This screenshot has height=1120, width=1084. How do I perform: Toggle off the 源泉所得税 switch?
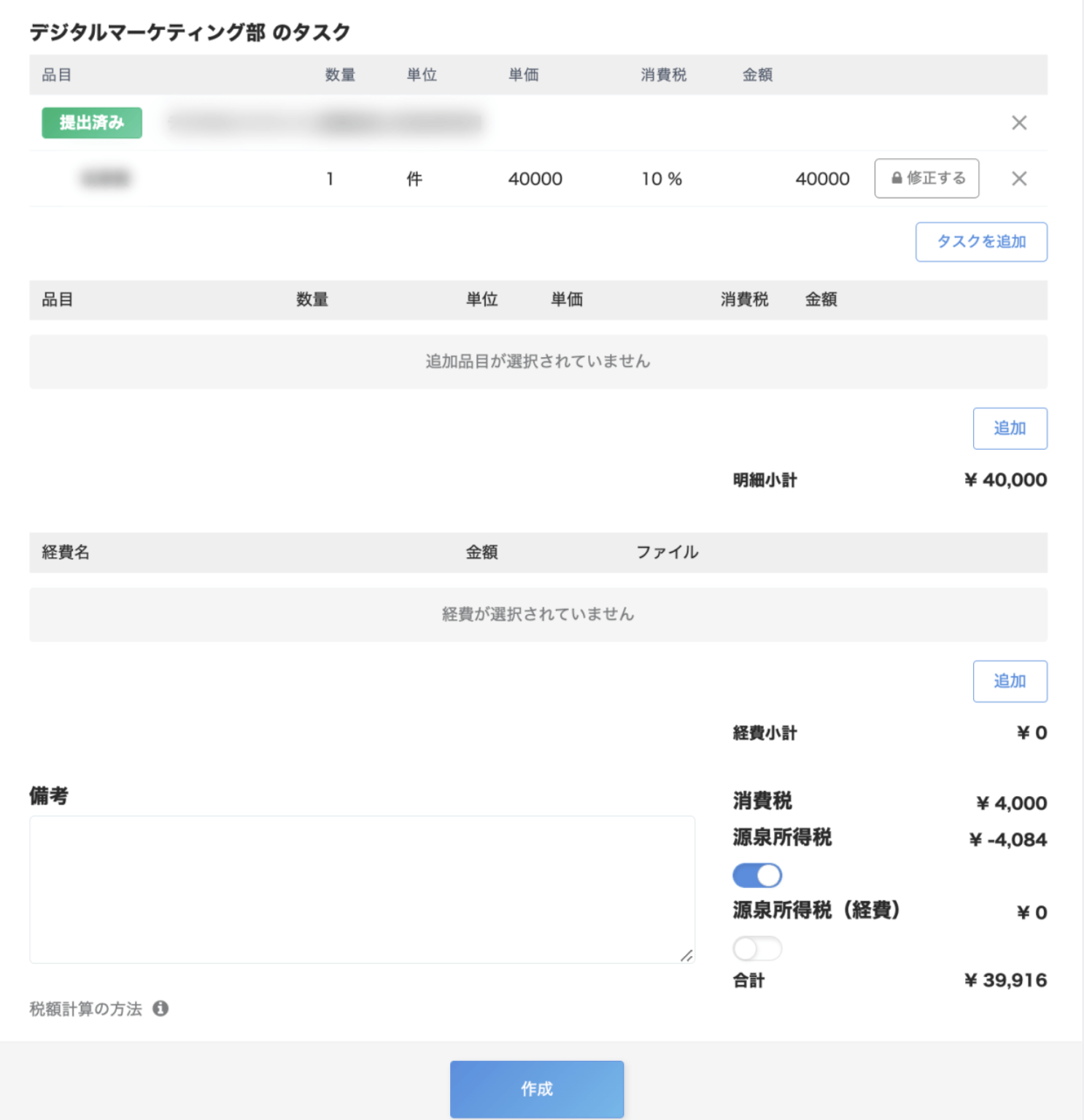[x=757, y=875]
